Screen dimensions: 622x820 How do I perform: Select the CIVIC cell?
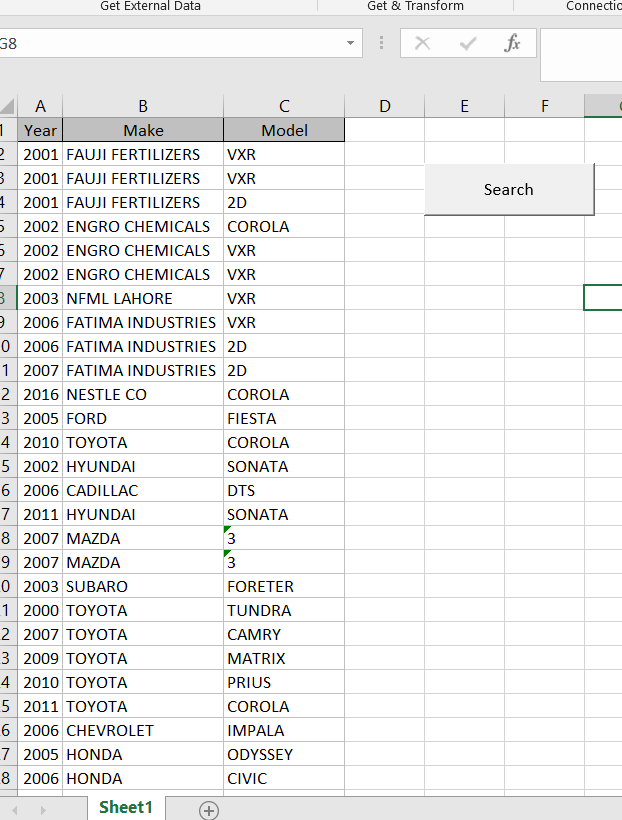(x=284, y=779)
